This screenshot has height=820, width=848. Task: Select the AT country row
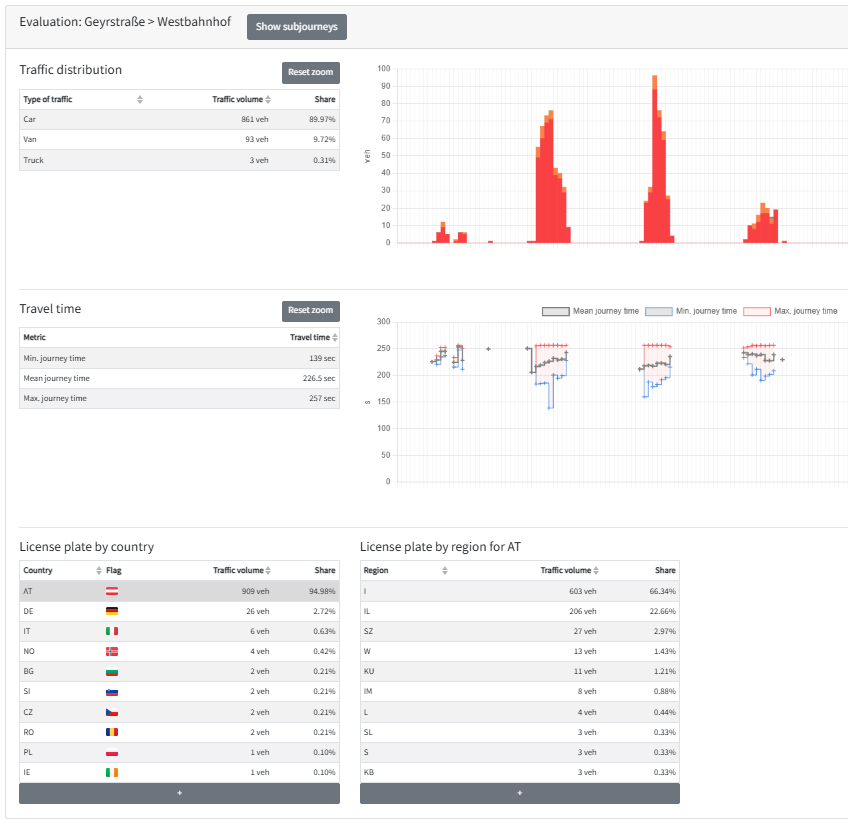(180, 591)
